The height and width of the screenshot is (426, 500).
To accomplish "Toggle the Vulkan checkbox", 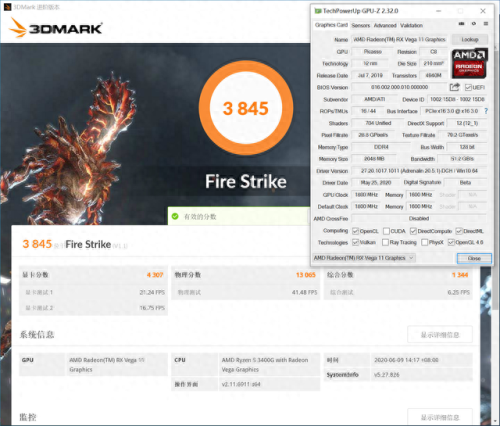I will (355, 242).
